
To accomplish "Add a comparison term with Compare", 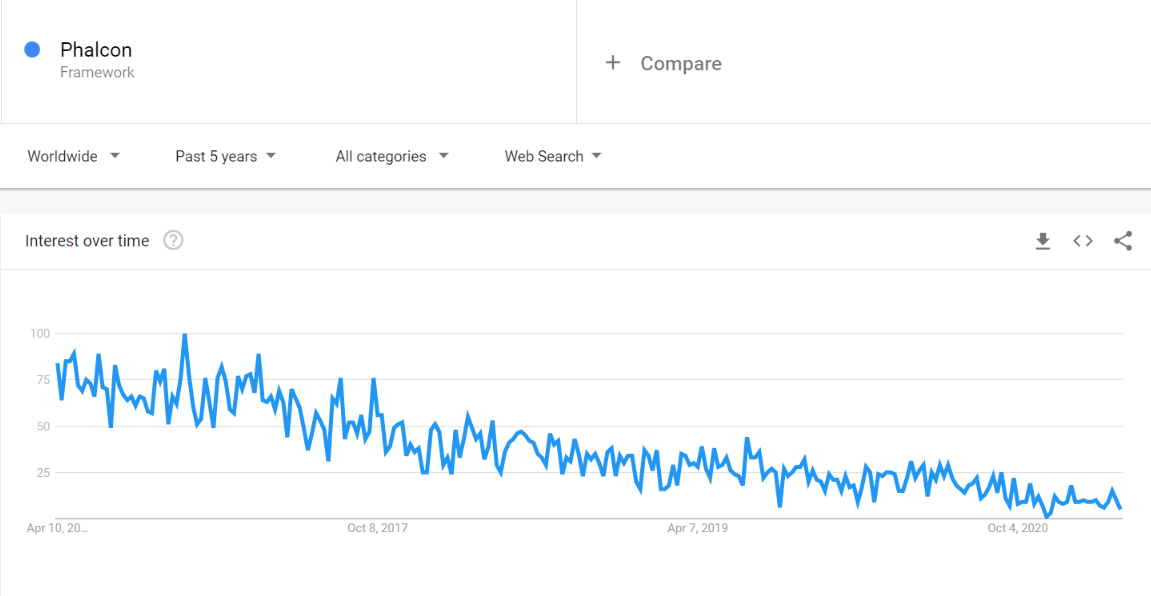I will tap(680, 63).
